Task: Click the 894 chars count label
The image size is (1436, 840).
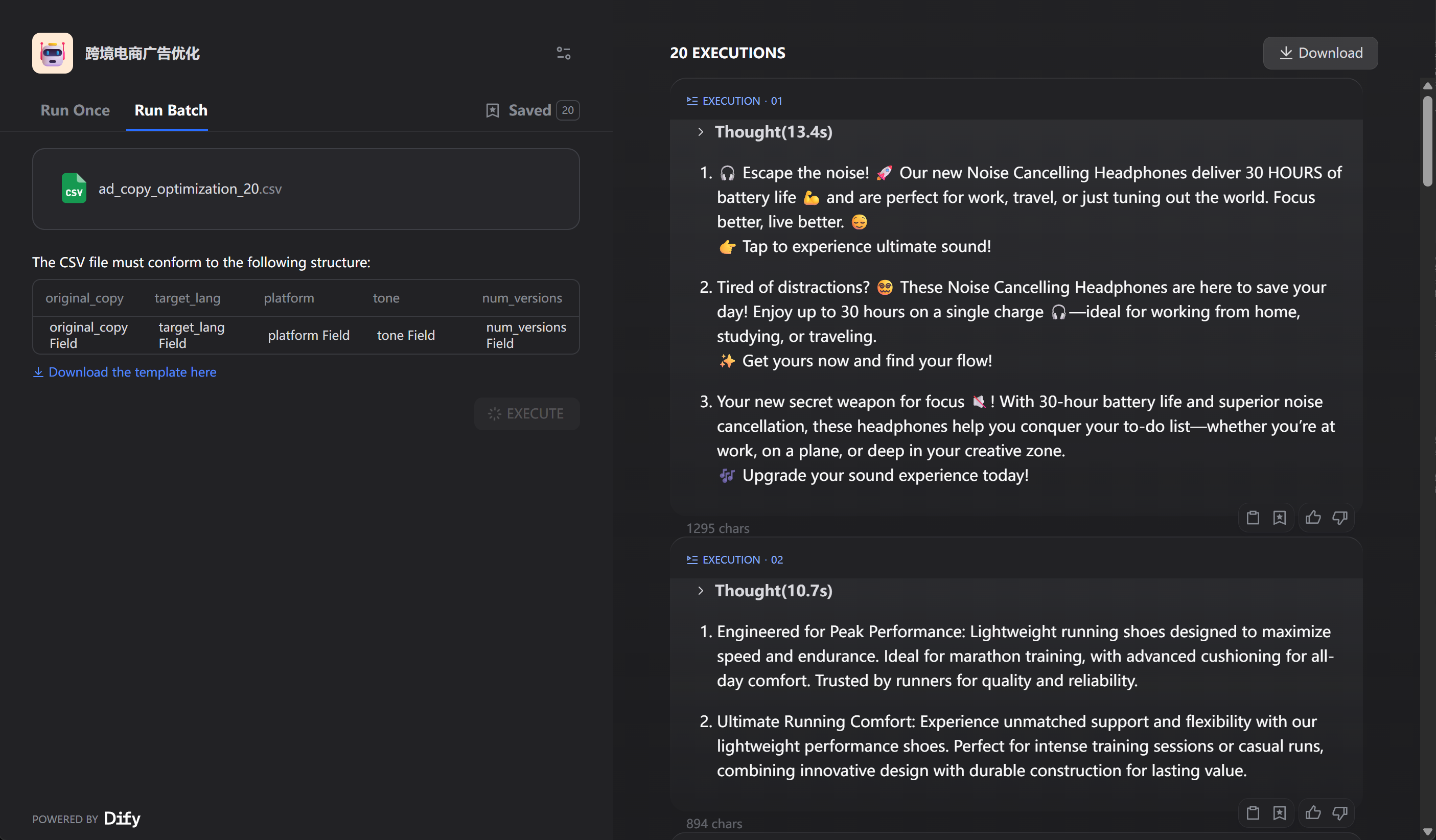Action: click(x=714, y=824)
